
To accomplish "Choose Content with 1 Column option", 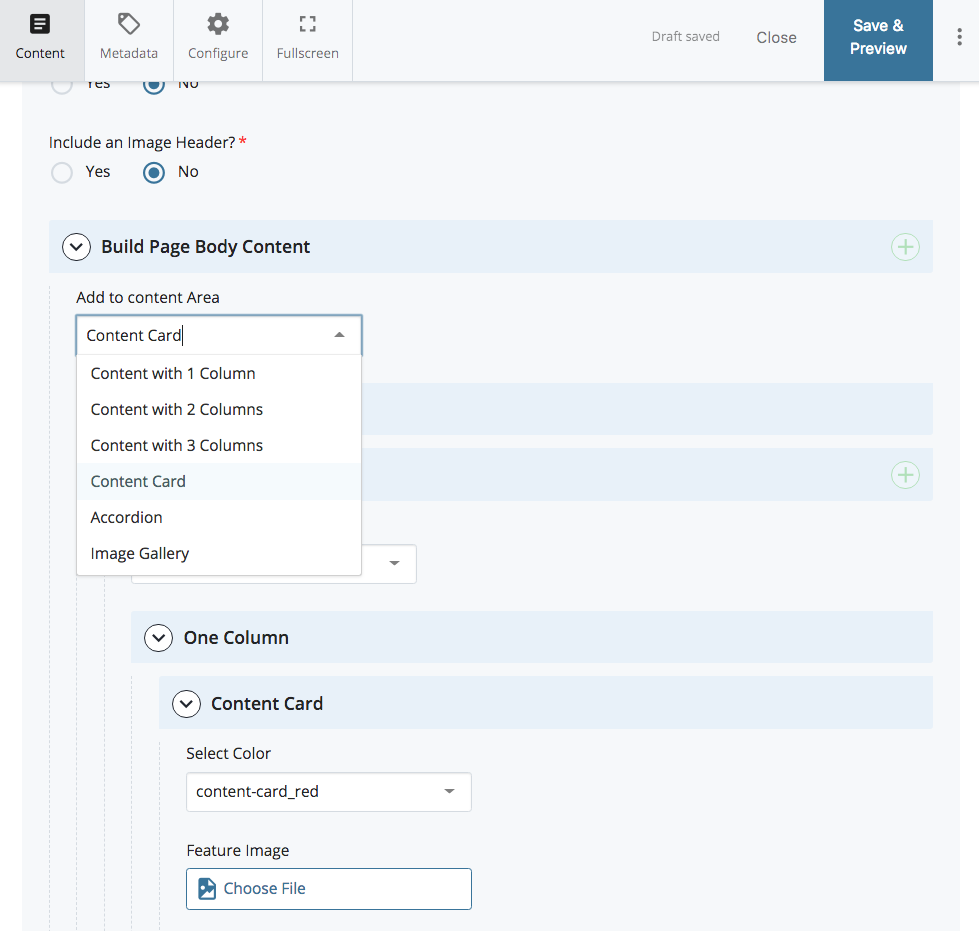I will [x=173, y=374].
